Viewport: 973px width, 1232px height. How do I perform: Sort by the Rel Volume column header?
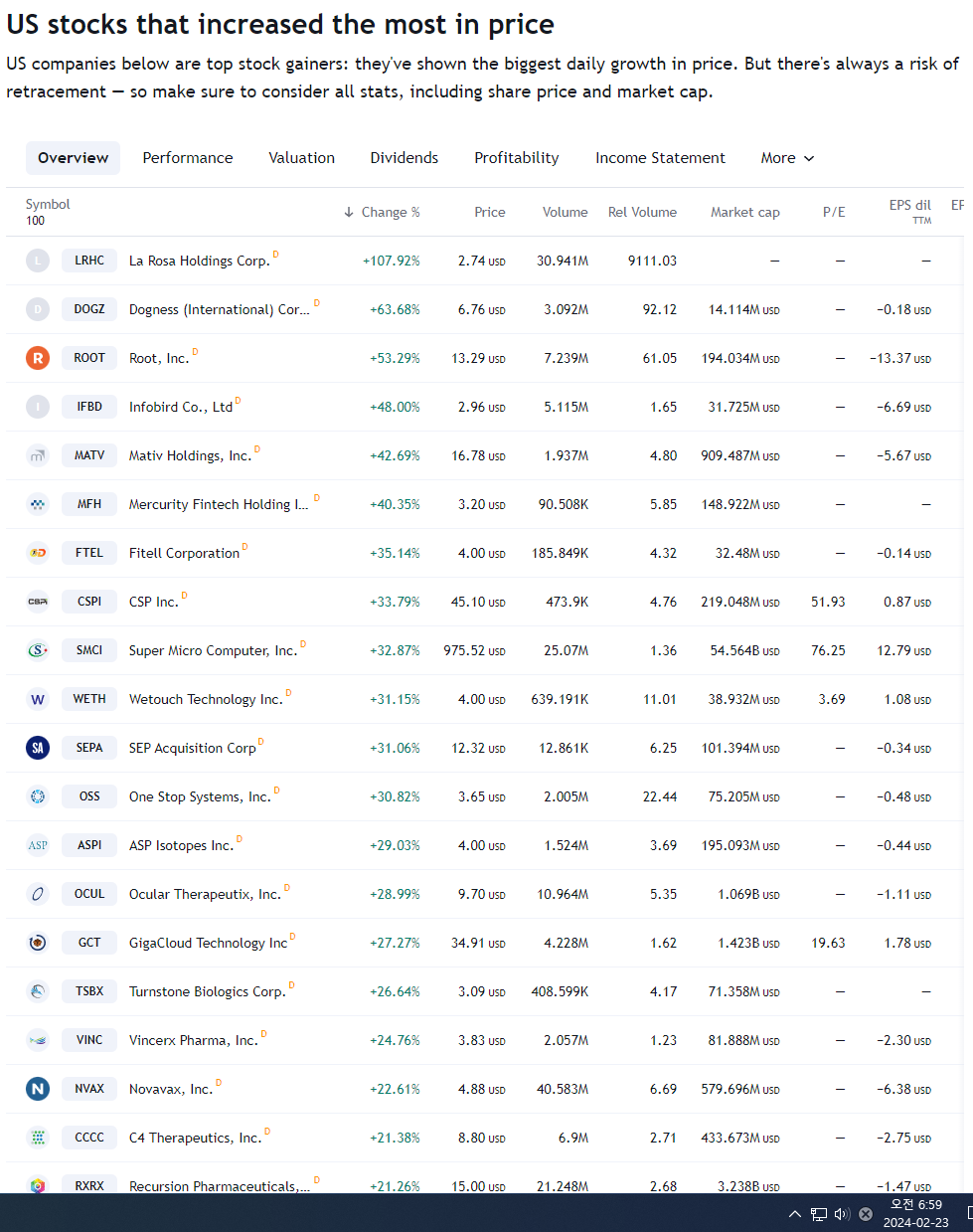click(x=642, y=212)
